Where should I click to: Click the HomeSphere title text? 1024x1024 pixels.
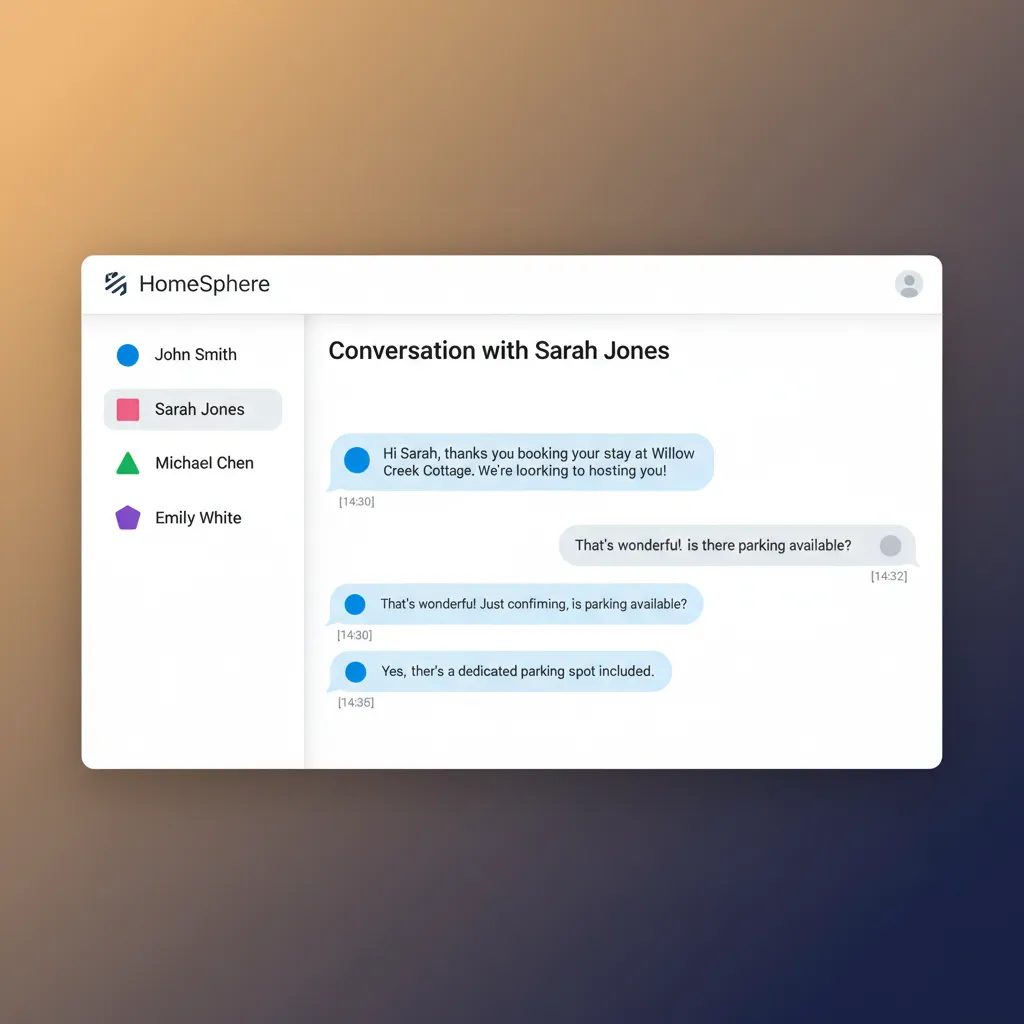coord(204,283)
